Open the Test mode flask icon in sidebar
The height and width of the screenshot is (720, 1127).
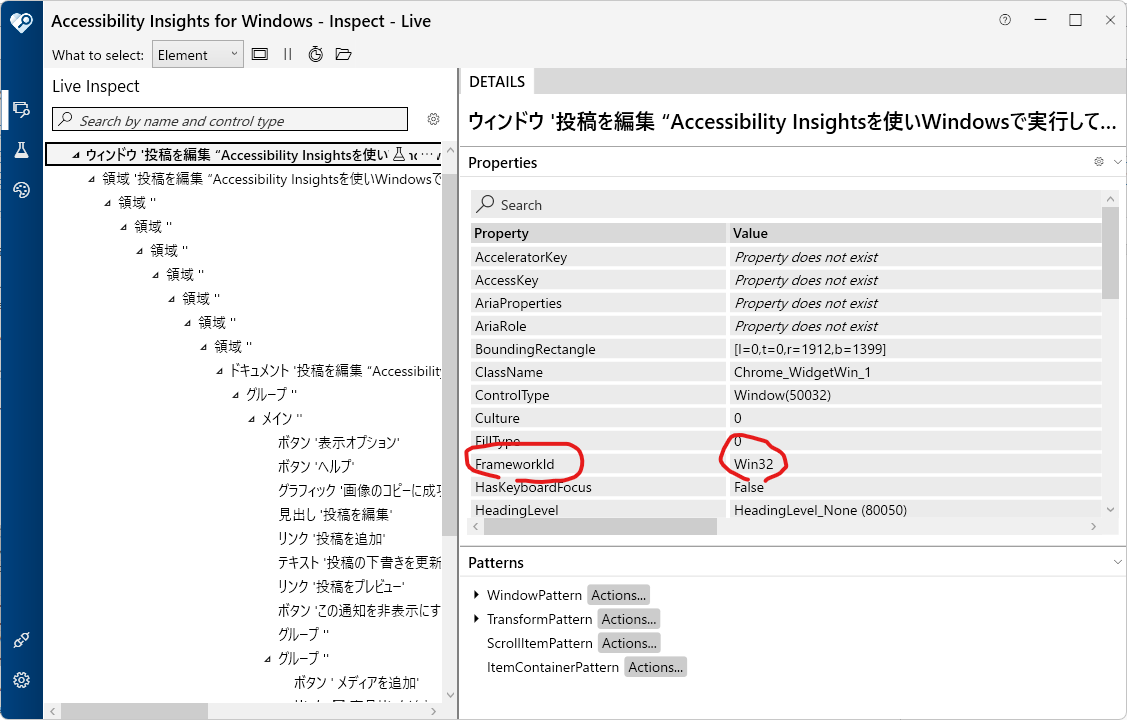pyautogui.click(x=21, y=149)
